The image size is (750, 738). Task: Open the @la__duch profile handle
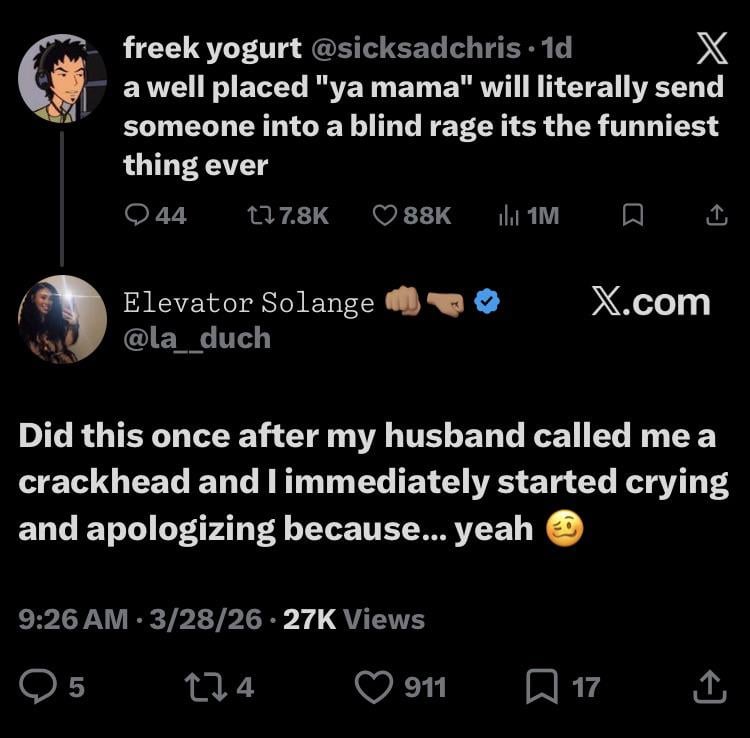point(196,338)
